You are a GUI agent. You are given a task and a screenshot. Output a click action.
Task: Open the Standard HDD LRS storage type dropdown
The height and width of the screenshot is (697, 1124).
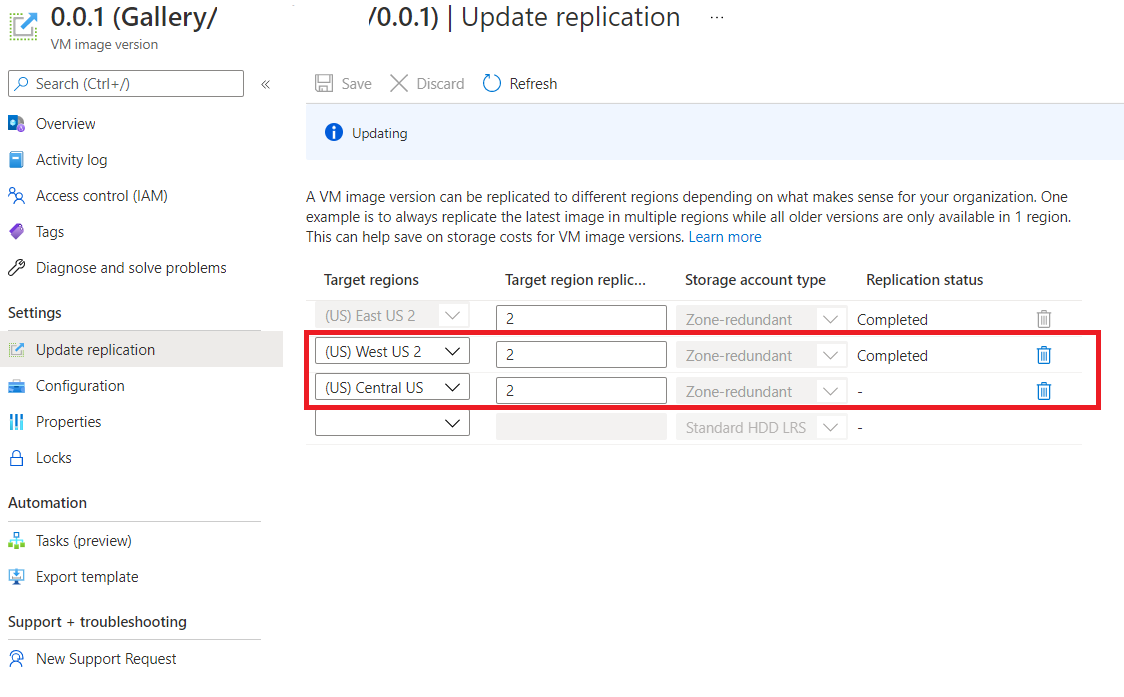click(x=830, y=428)
